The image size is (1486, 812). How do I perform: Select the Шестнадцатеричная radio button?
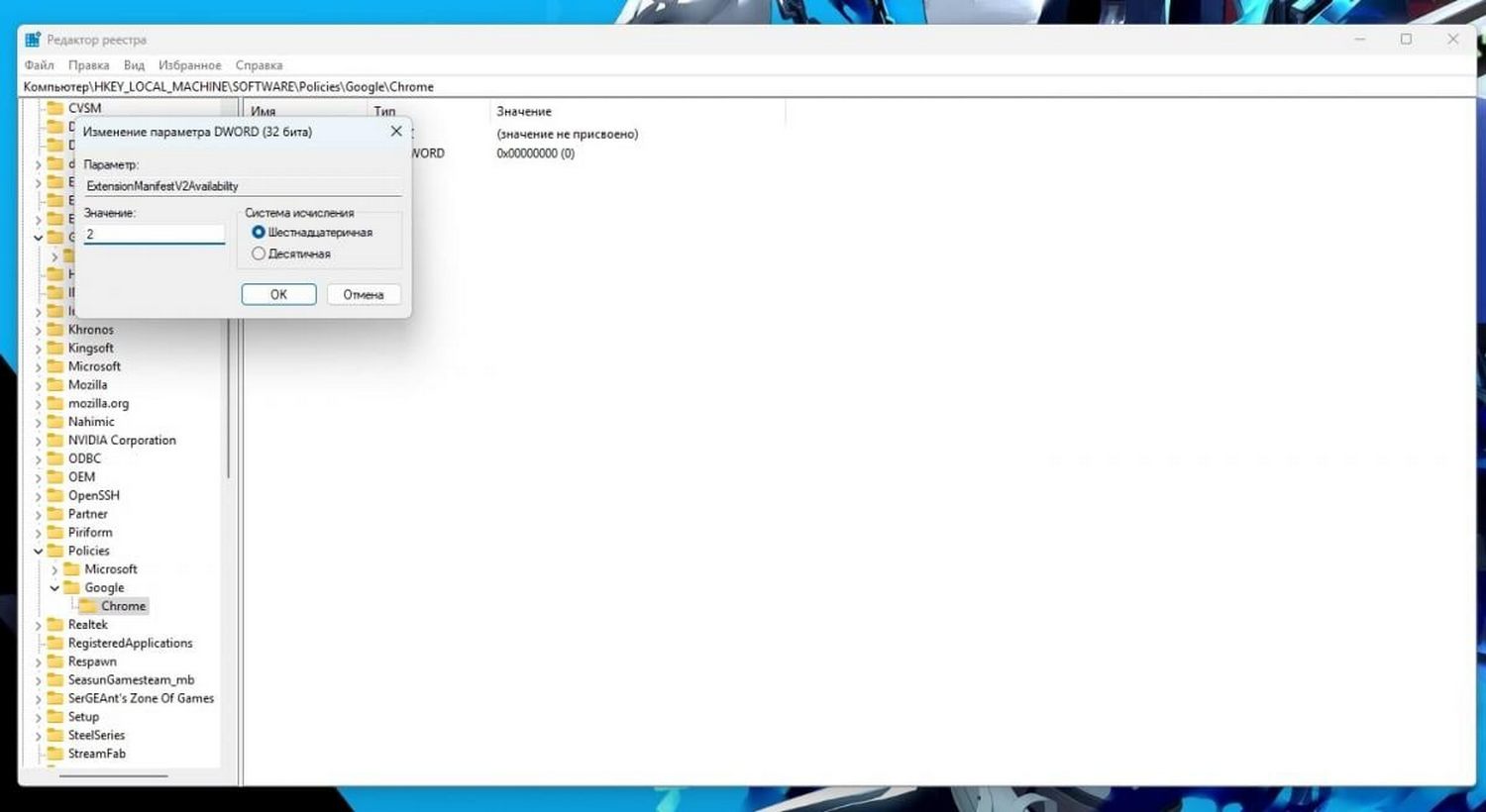(259, 232)
